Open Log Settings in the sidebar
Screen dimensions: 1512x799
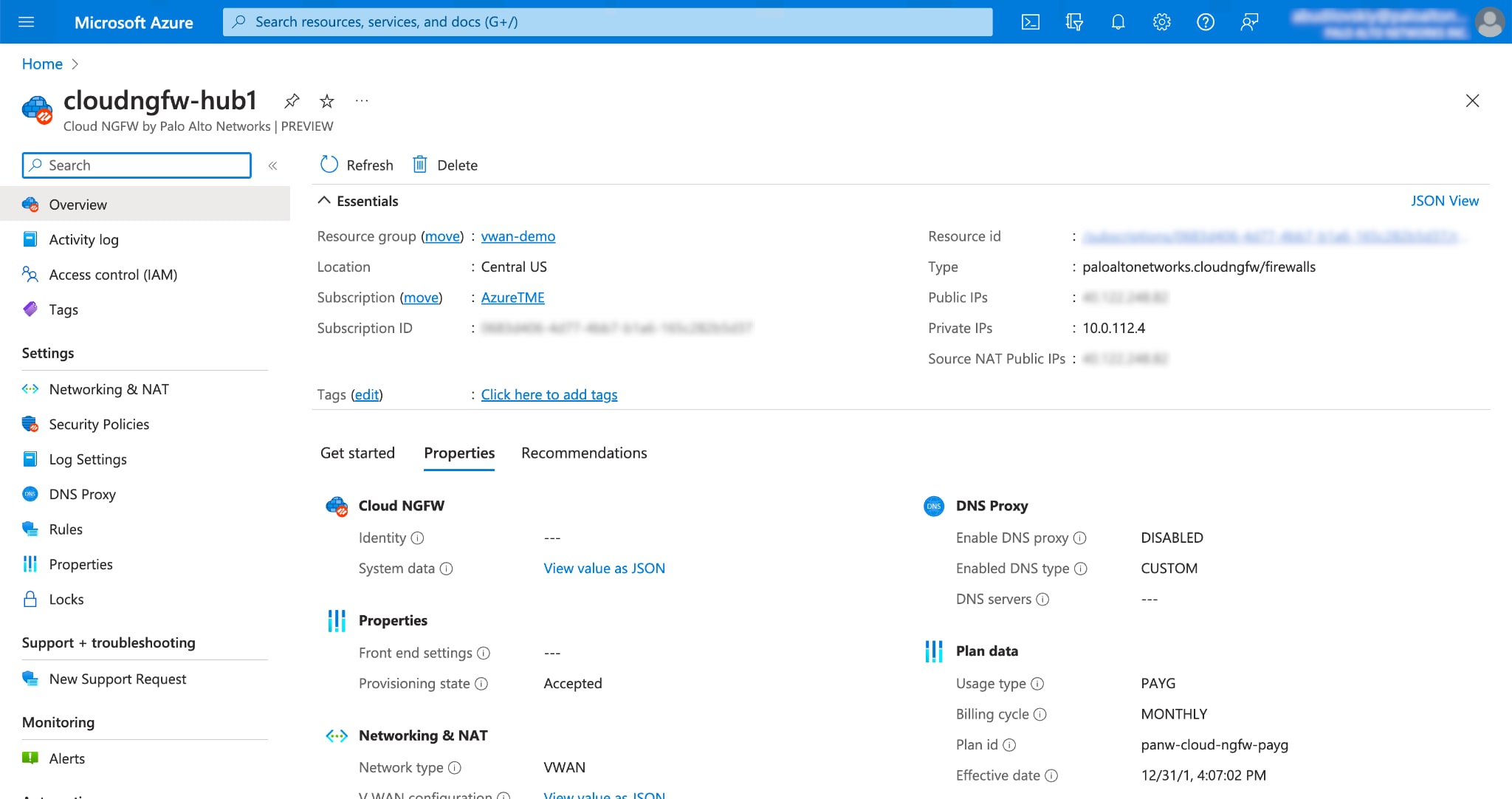[87, 459]
